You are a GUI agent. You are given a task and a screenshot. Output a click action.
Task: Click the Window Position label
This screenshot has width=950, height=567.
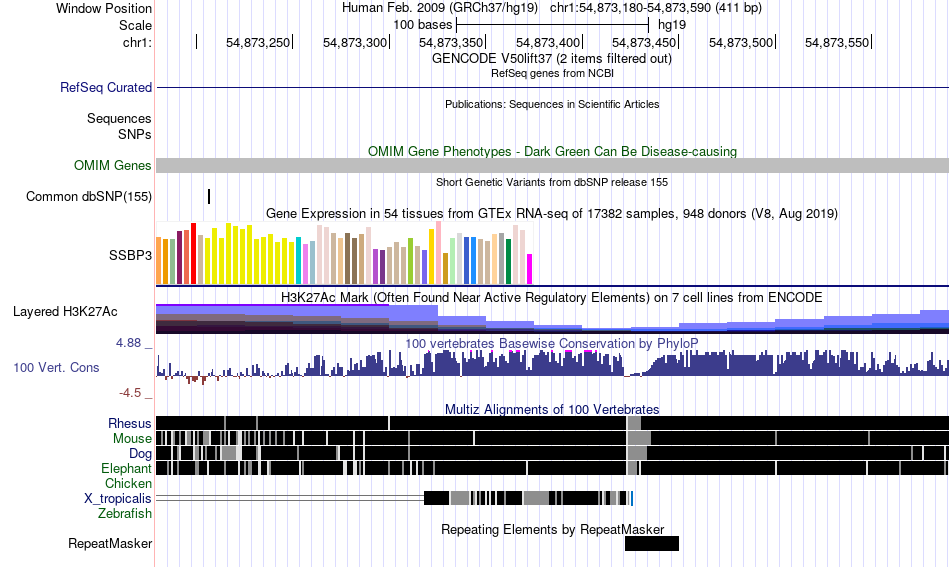pyautogui.click(x=104, y=8)
